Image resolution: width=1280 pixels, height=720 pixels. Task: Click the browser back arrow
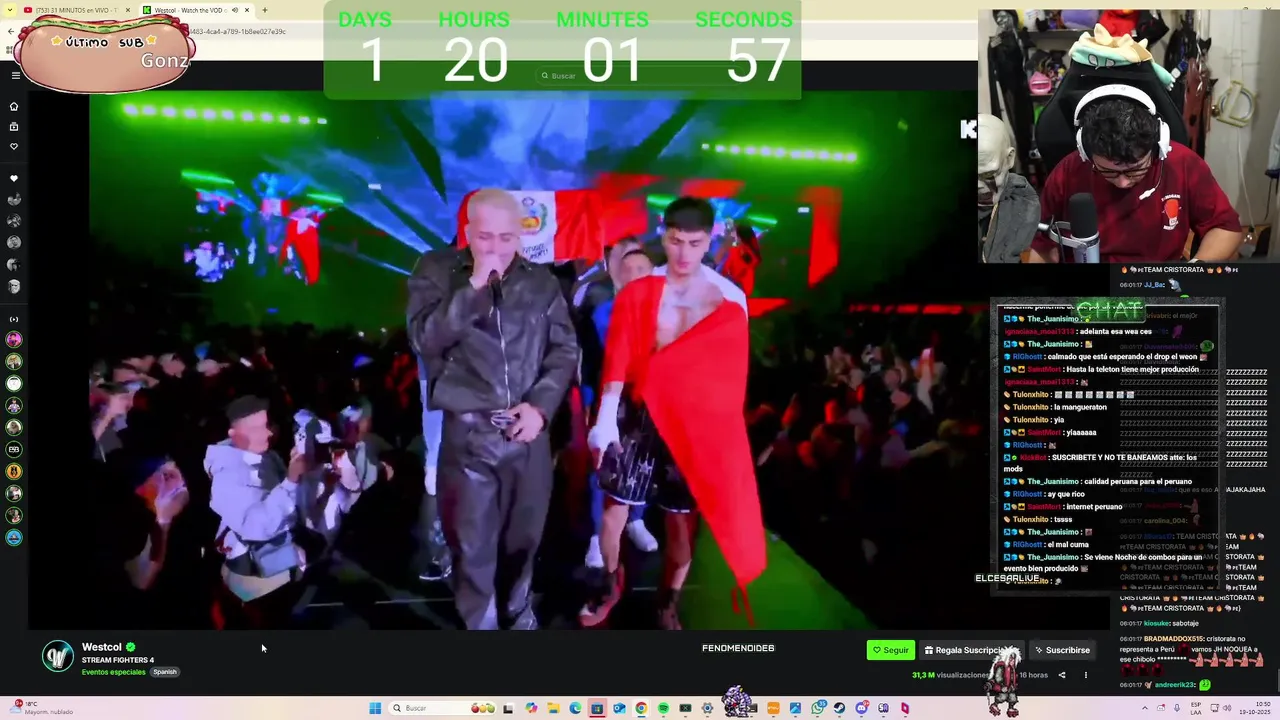click(x=10, y=31)
